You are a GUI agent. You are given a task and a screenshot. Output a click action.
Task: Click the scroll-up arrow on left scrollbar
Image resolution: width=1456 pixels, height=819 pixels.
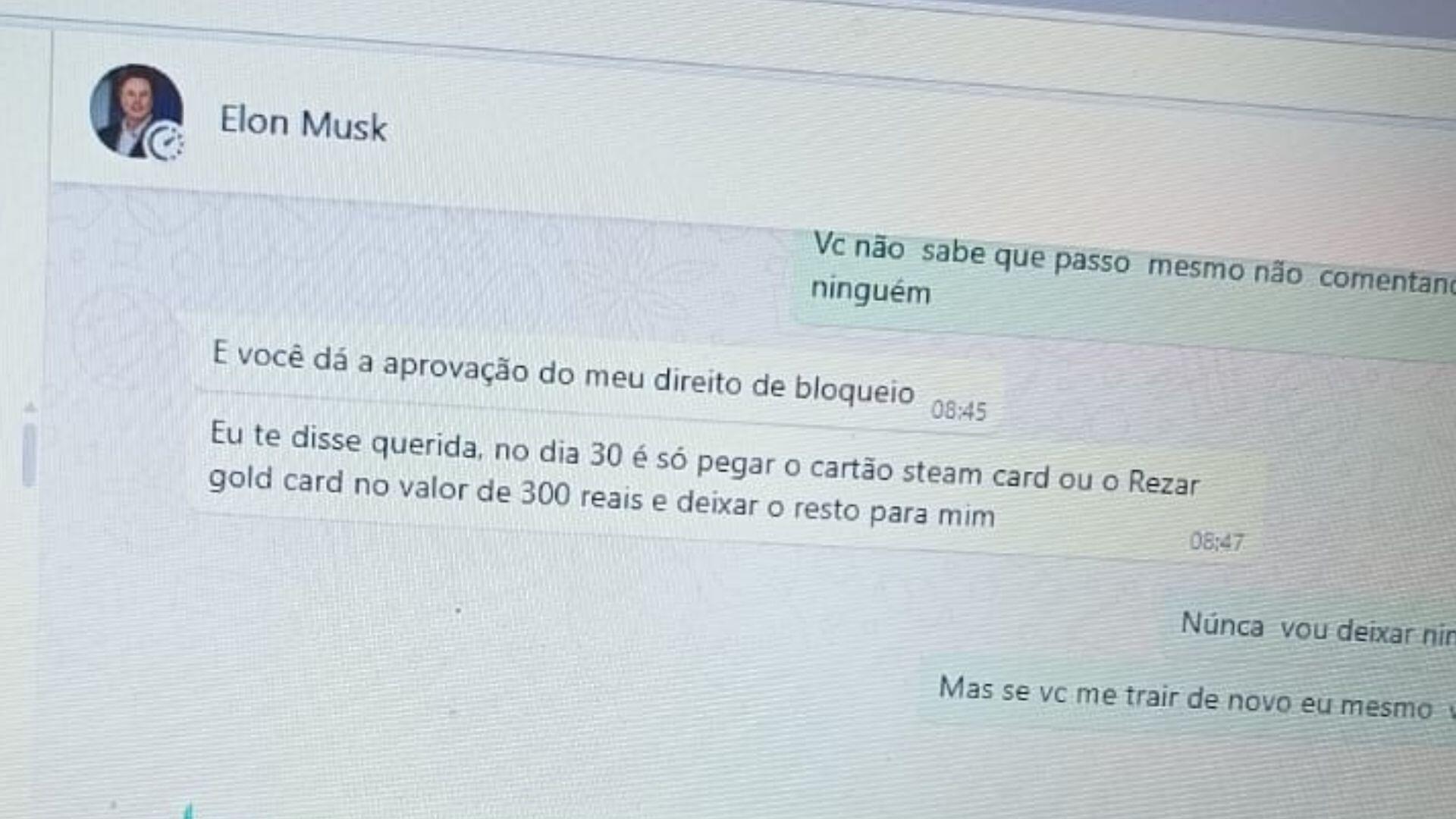pos(30,408)
